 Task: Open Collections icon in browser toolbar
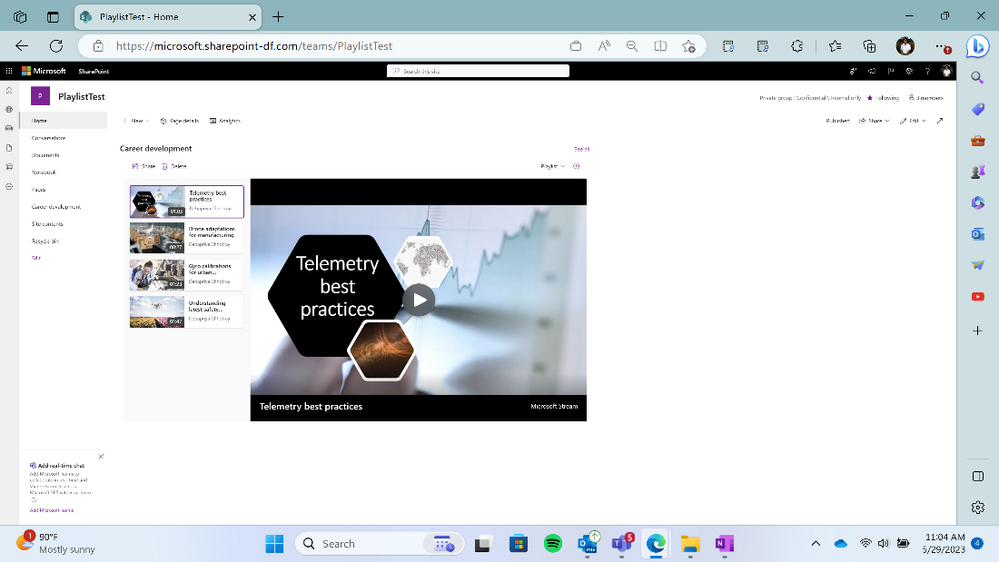[870, 46]
